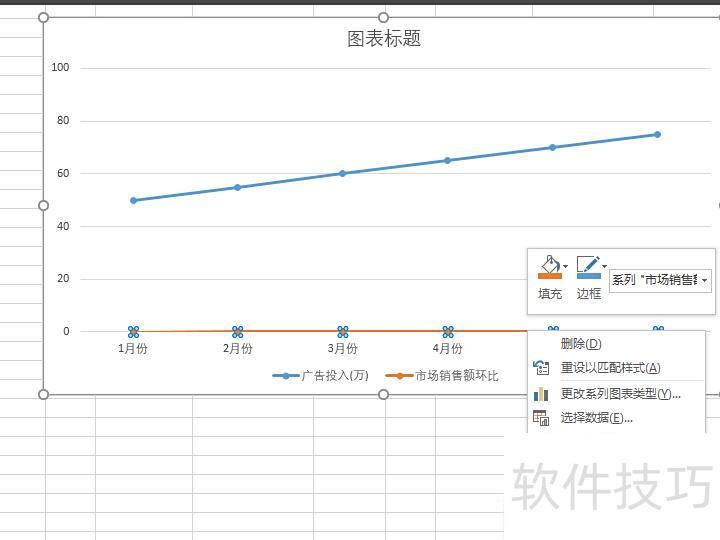Click the blue series point for 1月份
720x540 pixels.
click(x=134, y=201)
